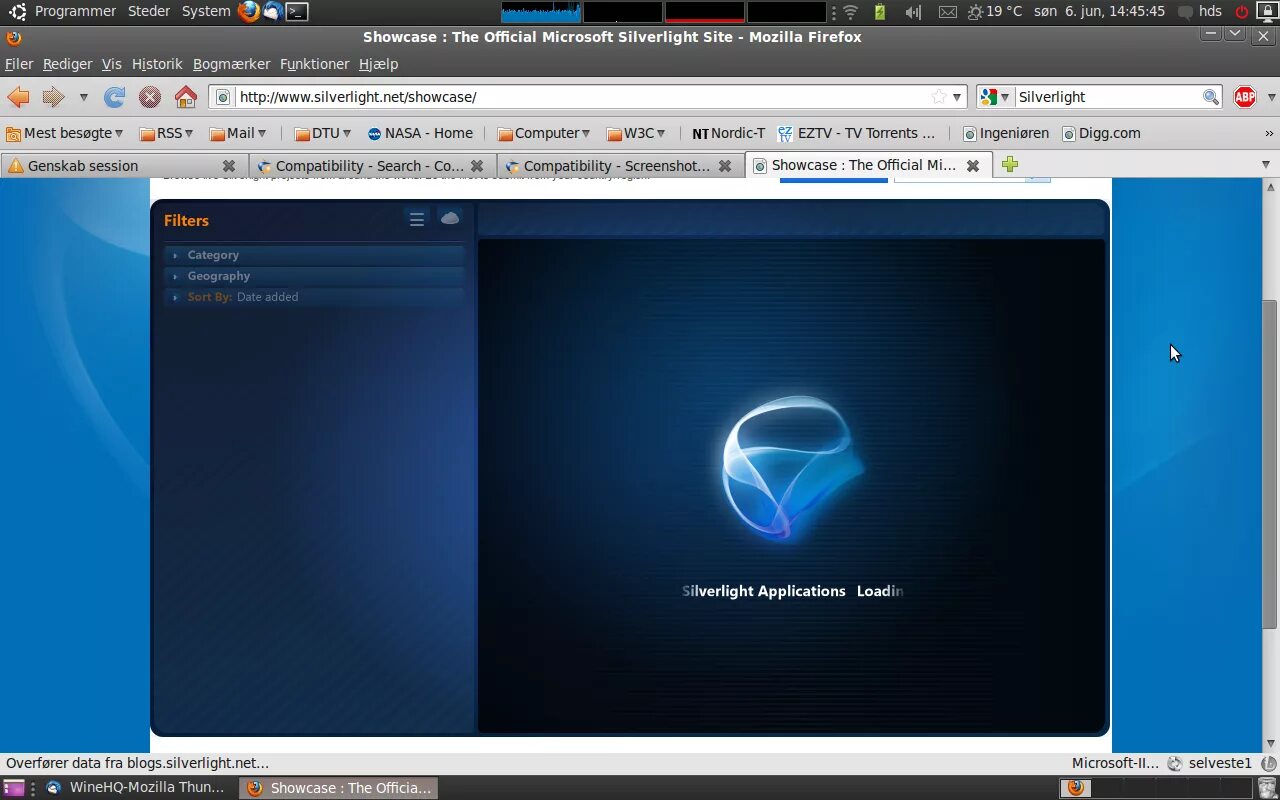Screen dimensions: 1280x800
Task: Open the Filer menu
Action: [19, 64]
